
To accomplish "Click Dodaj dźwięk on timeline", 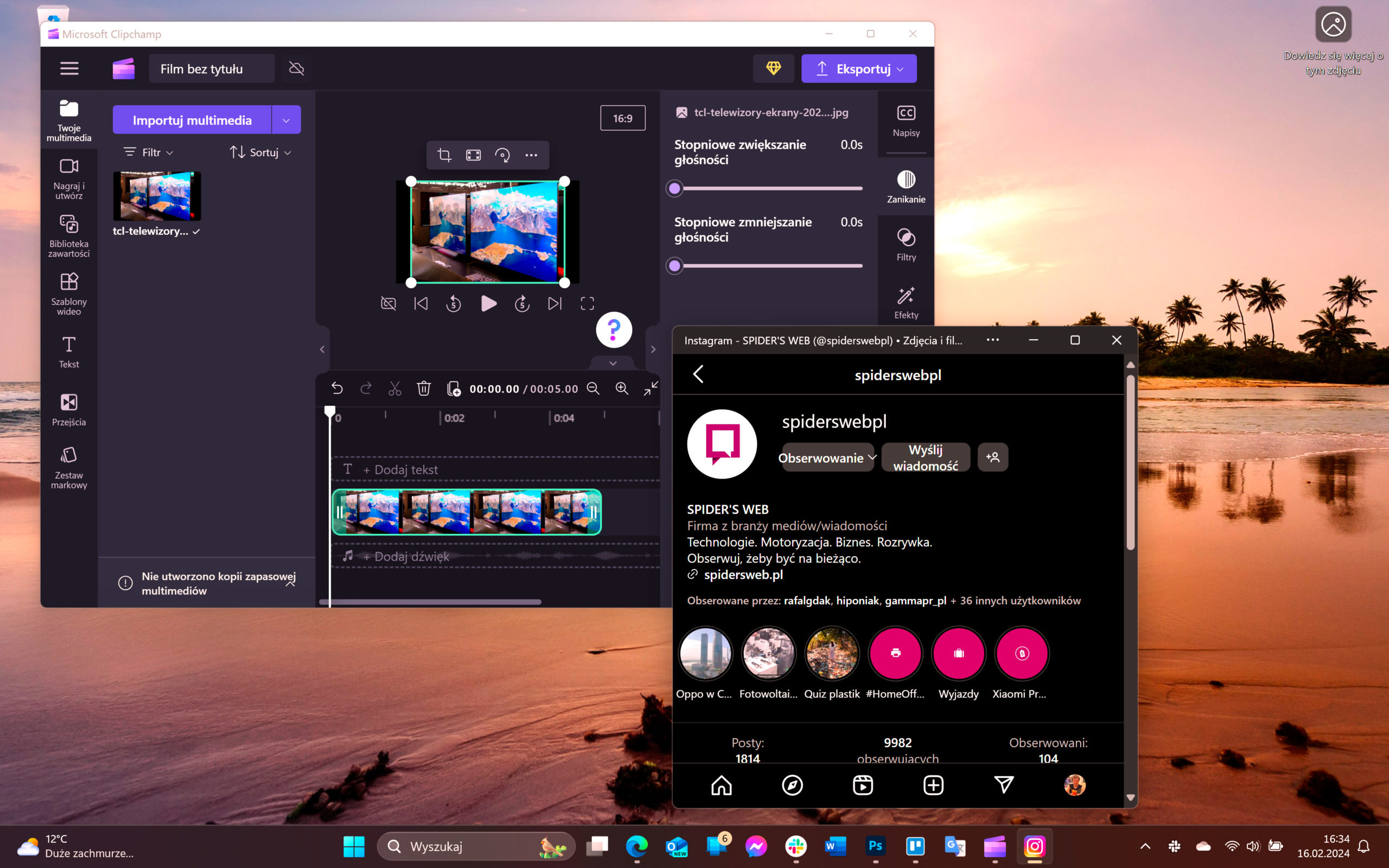I will (406, 556).
